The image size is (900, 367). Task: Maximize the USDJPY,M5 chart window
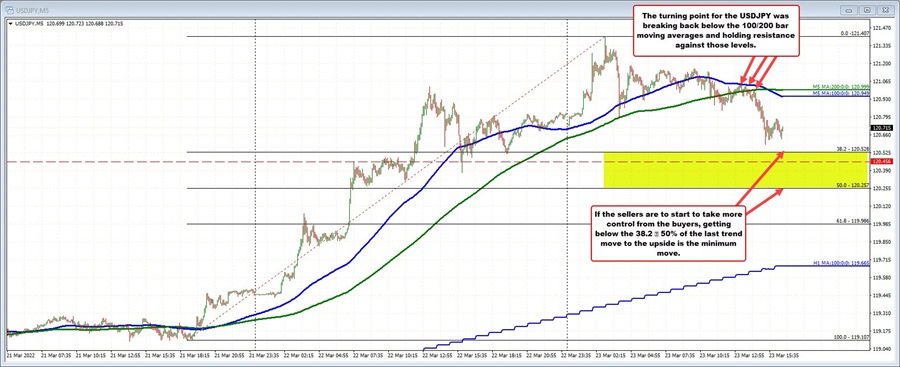coord(868,9)
